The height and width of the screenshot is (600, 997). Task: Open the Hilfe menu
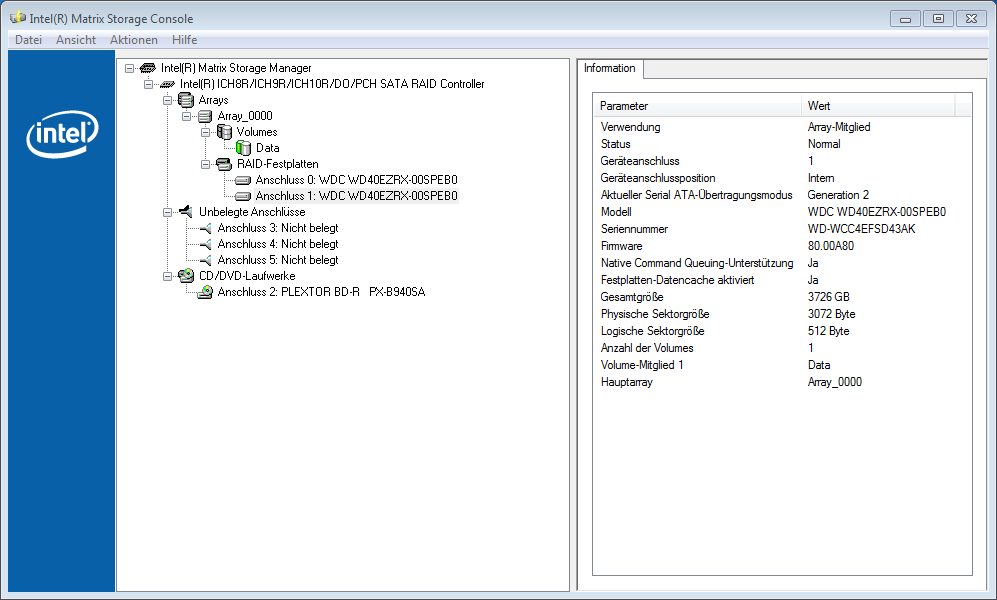[184, 39]
